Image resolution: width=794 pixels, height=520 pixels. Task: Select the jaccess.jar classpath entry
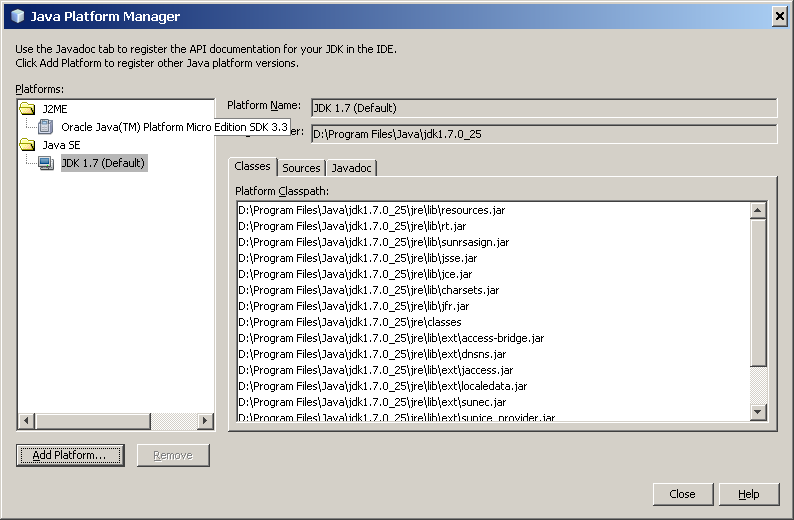click(376, 370)
